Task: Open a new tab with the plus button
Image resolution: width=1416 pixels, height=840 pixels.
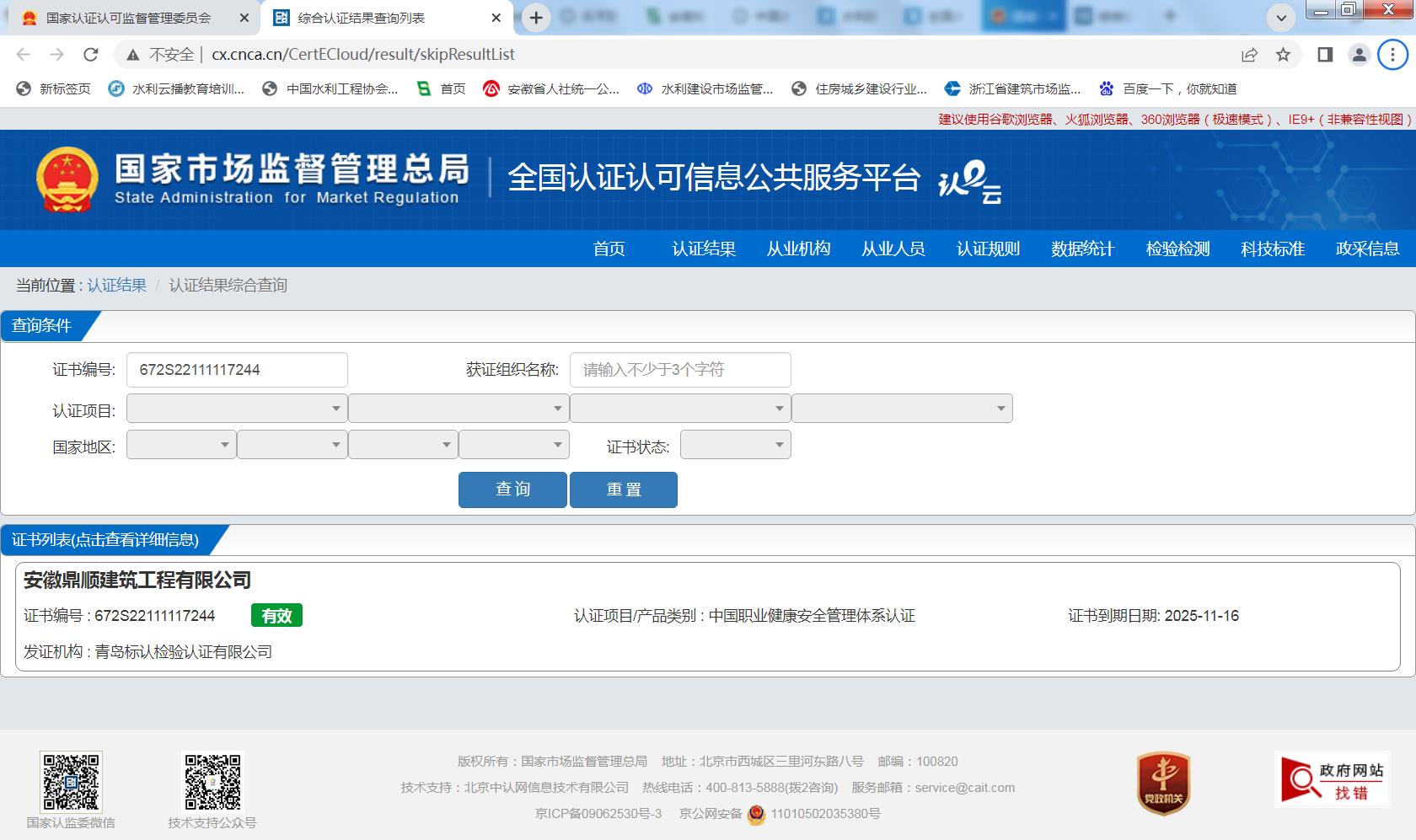Action: [535, 18]
